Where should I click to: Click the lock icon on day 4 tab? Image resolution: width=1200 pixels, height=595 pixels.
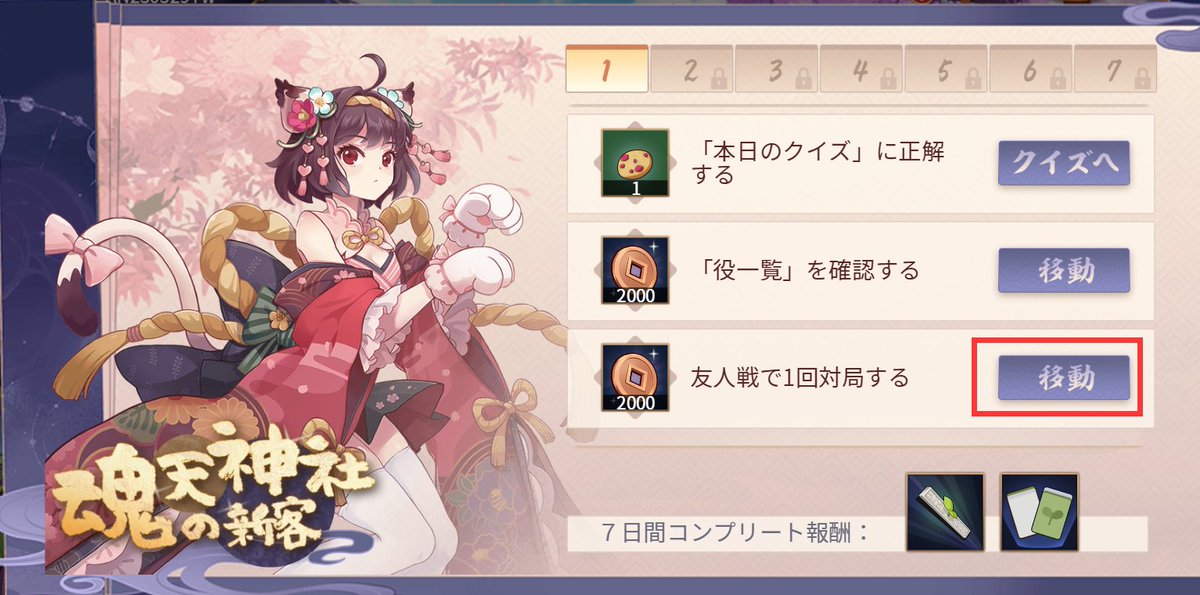[x=885, y=75]
